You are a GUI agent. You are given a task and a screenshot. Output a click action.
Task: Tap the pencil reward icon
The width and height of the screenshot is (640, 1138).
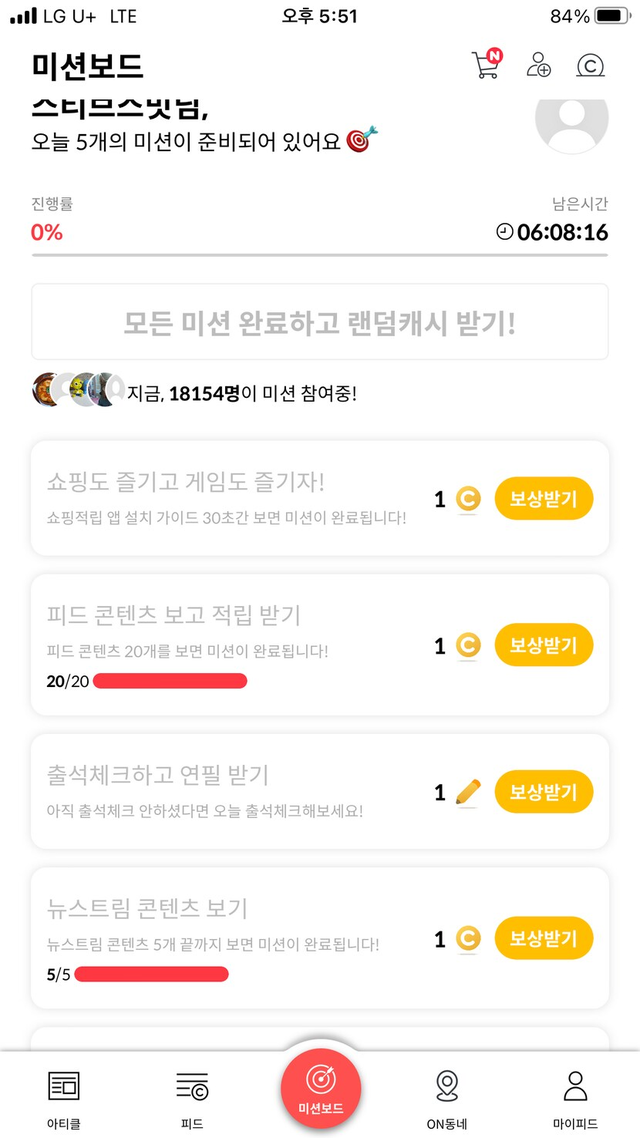coord(468,792)
